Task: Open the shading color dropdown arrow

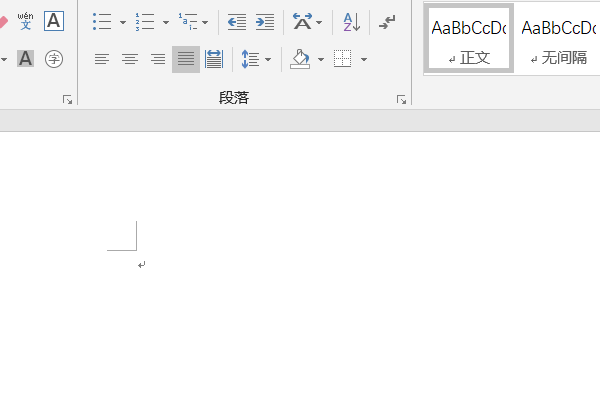Action: (321, 59)
